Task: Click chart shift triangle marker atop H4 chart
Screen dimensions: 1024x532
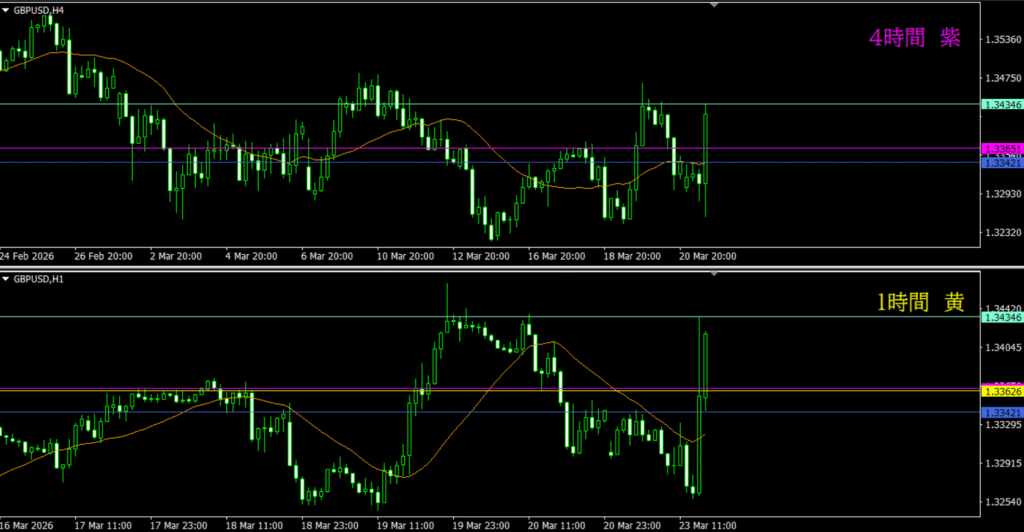Action: (713, 6)
